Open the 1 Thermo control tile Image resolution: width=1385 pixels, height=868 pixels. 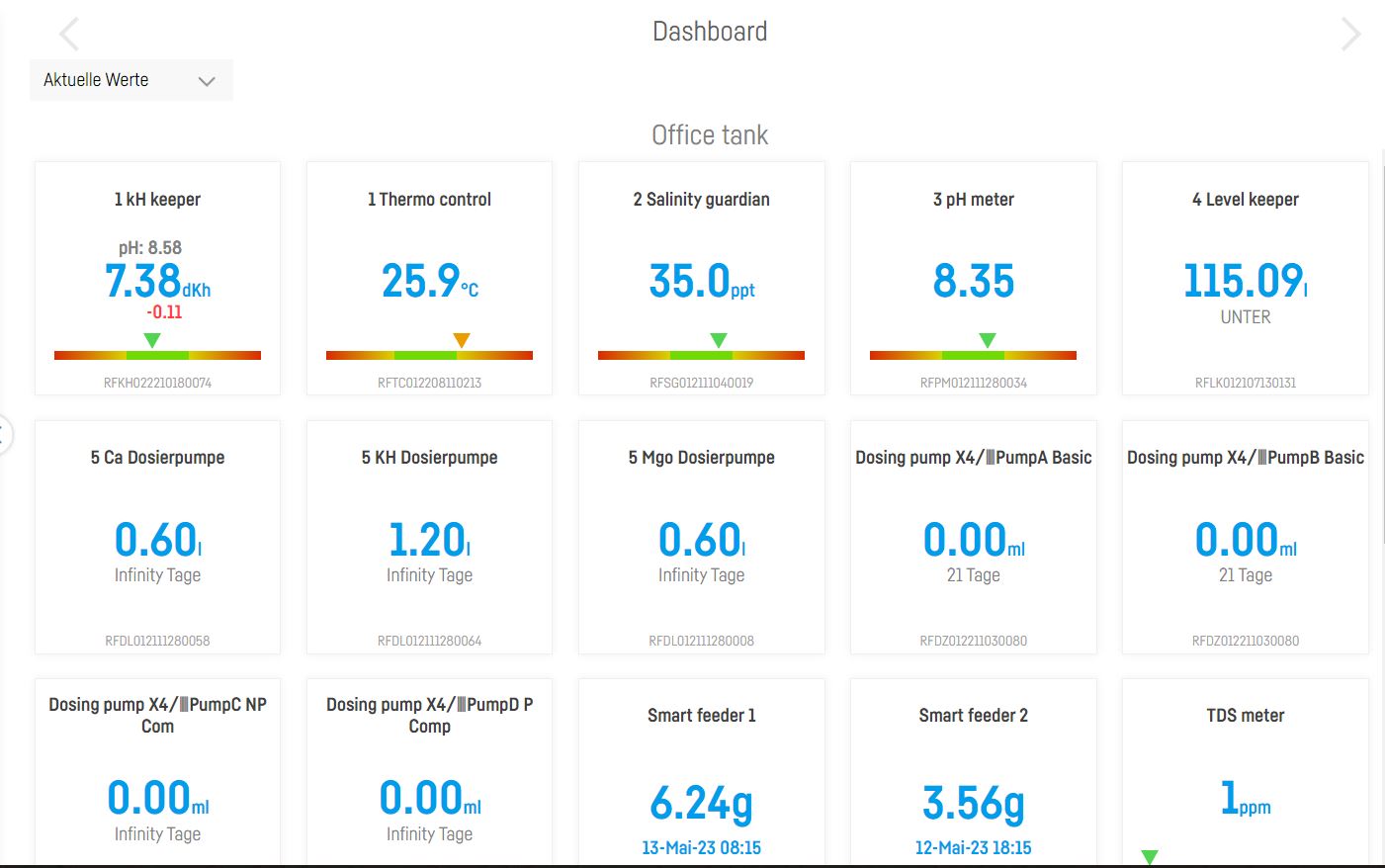pyautogui.click(x=429, y=279)
